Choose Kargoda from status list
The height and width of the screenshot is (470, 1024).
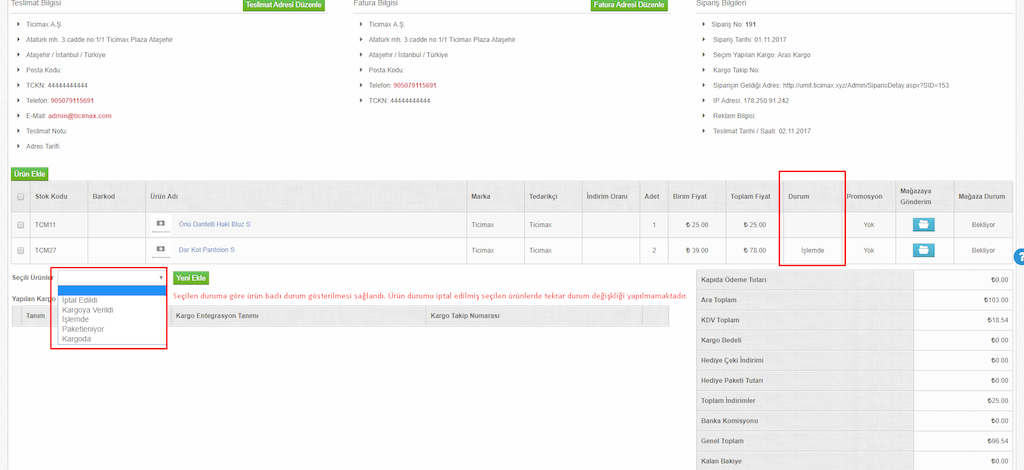click(76, 339)
